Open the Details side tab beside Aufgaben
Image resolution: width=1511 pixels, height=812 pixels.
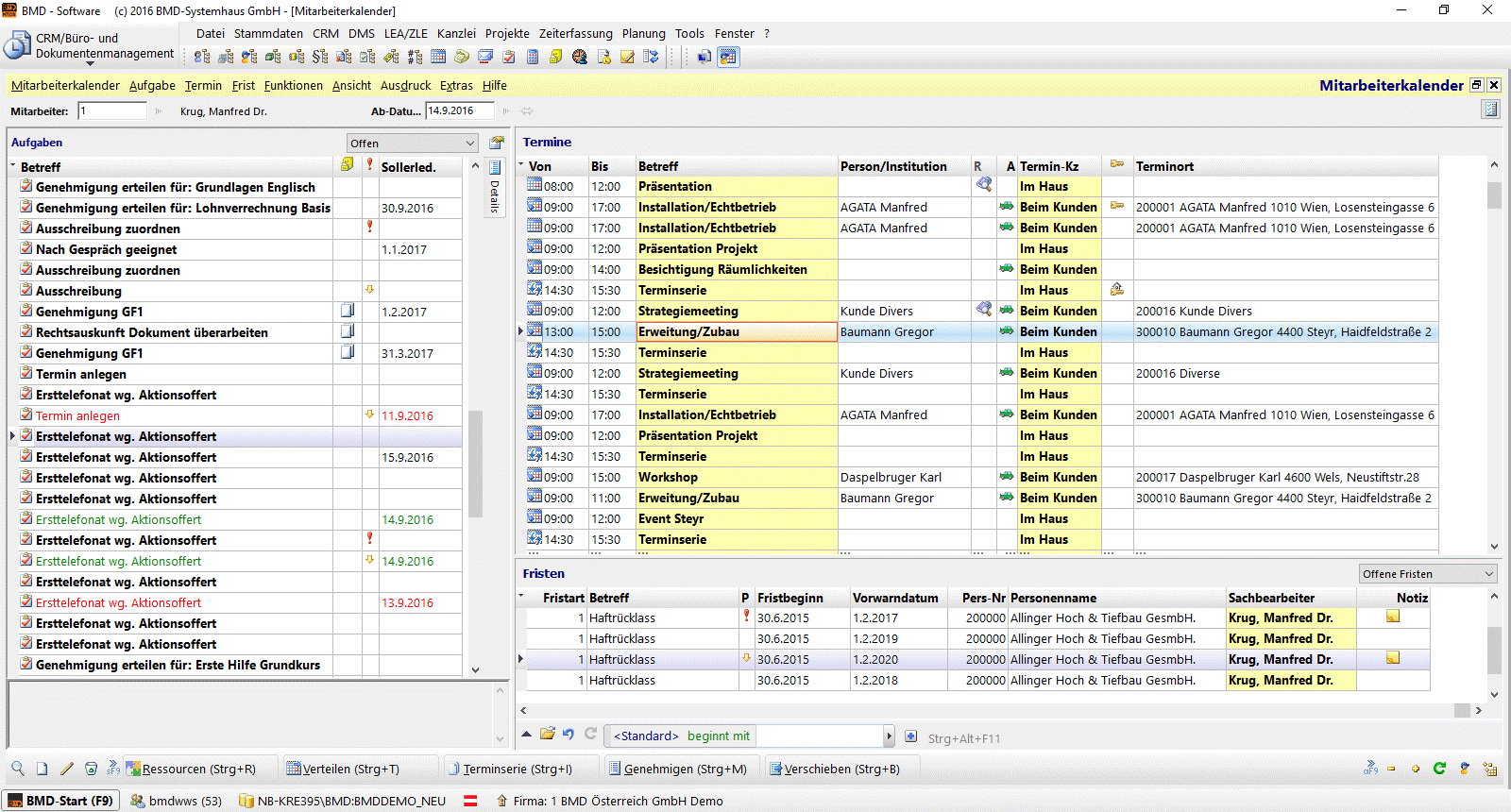tap(495, 189)
